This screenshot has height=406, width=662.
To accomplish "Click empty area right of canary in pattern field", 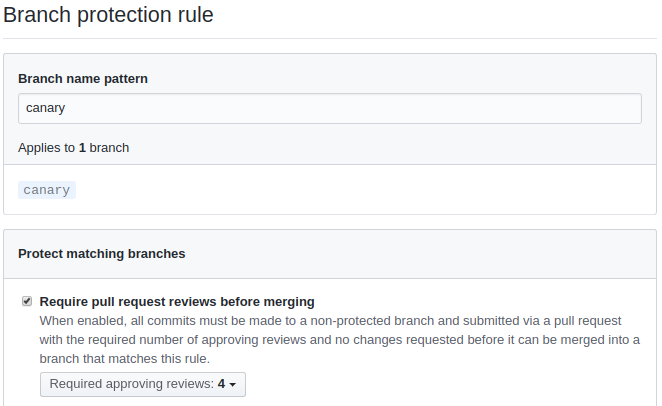I will point(400,108).
